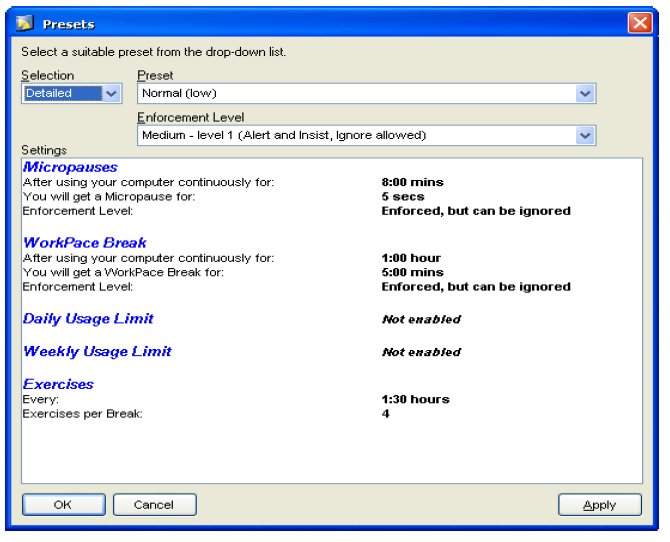Open the Selection dropdown arrow

(112, 93)
